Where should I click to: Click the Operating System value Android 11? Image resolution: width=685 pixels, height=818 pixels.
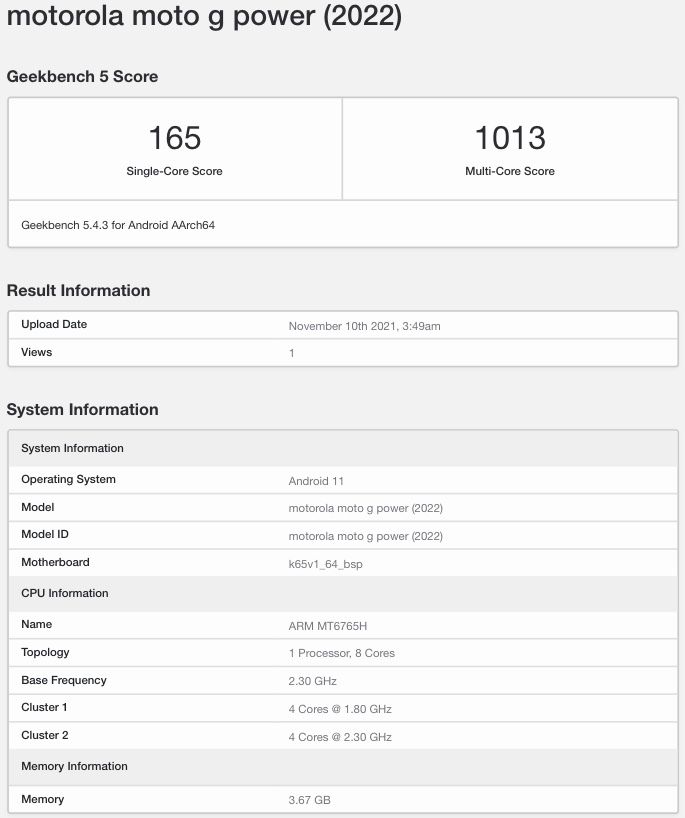316,481
